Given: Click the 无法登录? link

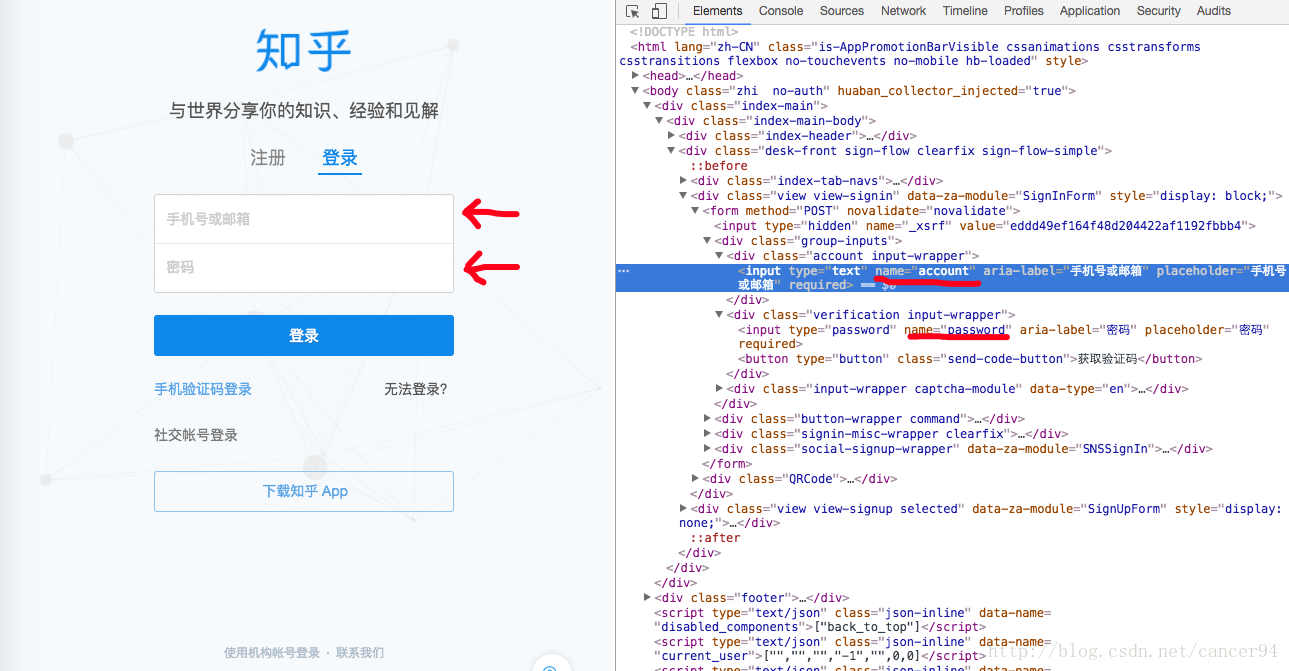Looking at the screenshot, I should 416,389.
